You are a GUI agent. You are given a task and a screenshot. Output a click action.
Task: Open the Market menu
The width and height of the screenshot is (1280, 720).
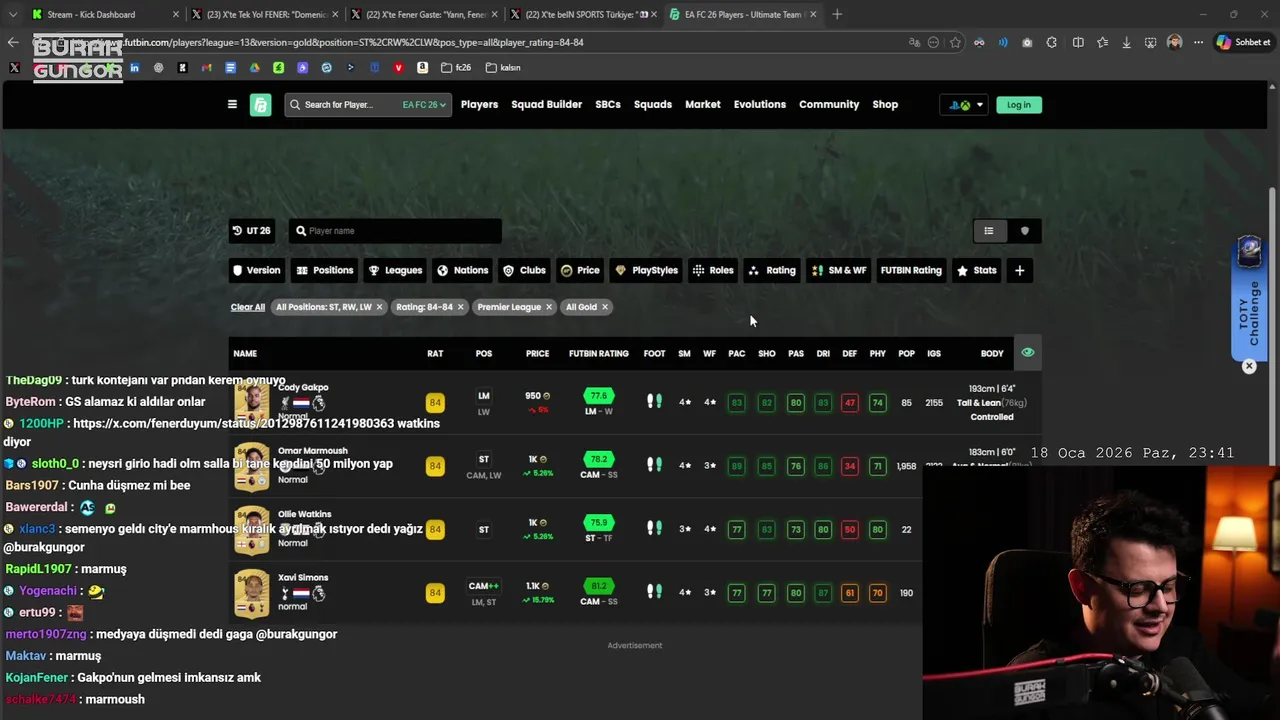pyautogui.click(x=703, y=105)
